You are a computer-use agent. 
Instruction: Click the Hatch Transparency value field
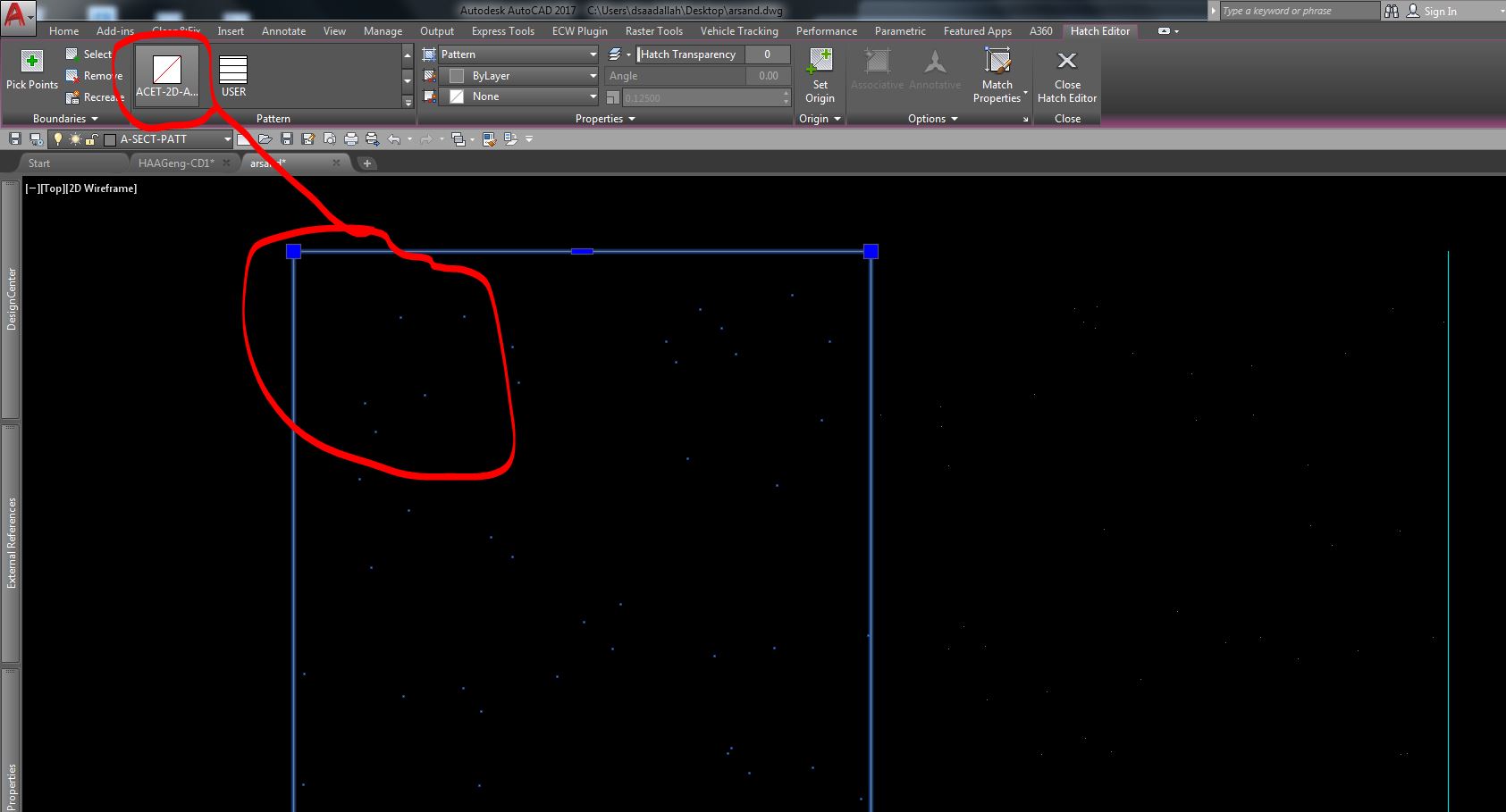point(768,54)
